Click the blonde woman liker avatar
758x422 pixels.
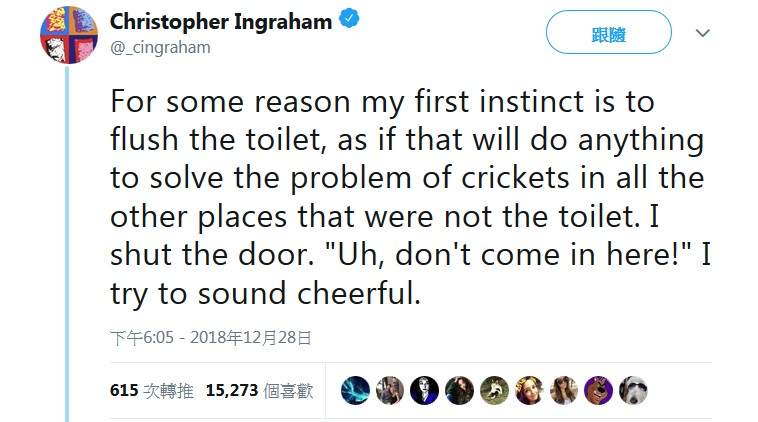click(x=529, y=390)
